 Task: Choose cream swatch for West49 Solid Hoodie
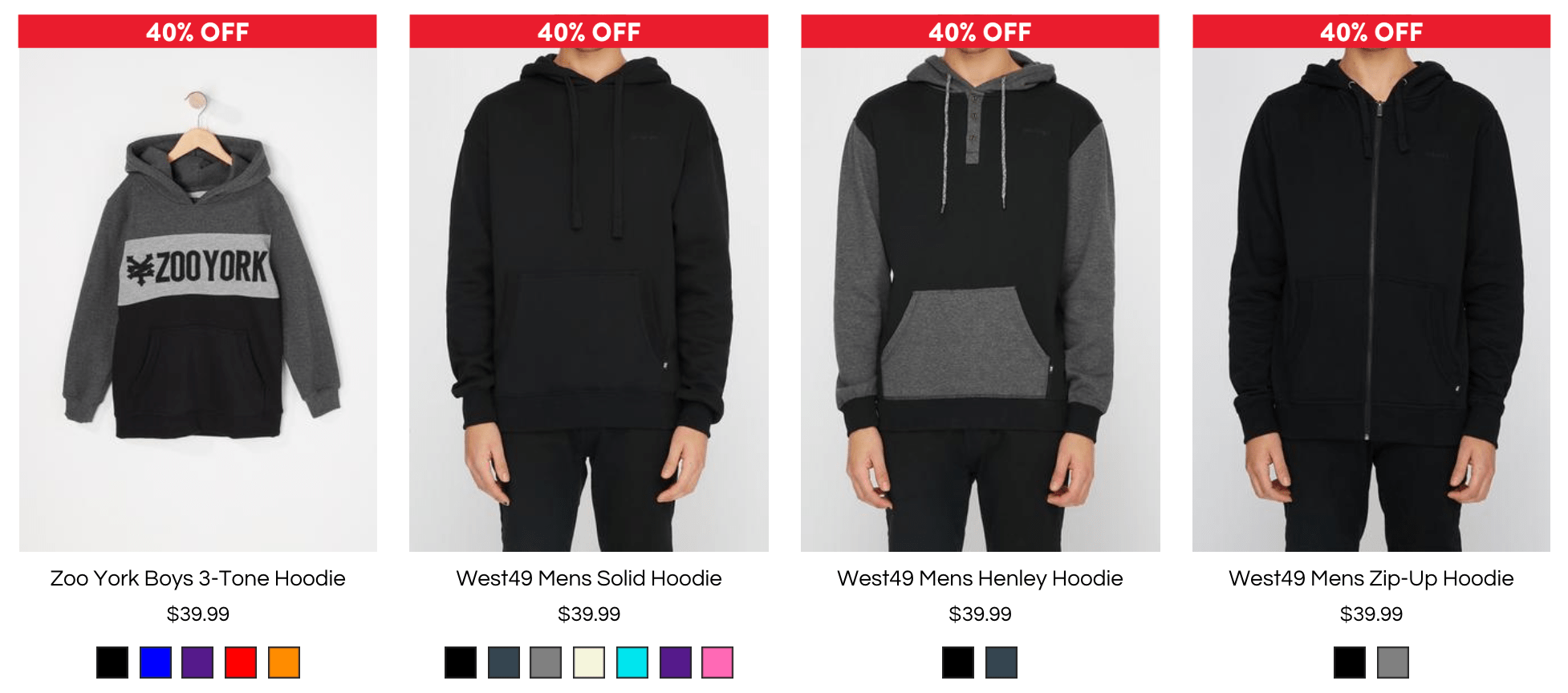589,663
